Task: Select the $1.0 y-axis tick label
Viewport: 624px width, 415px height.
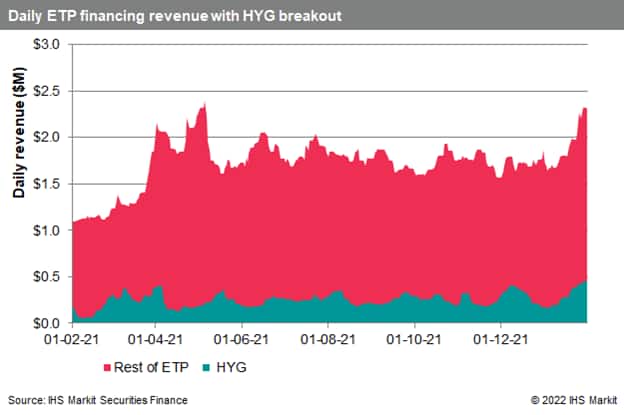Action: [x=50, y=230]
